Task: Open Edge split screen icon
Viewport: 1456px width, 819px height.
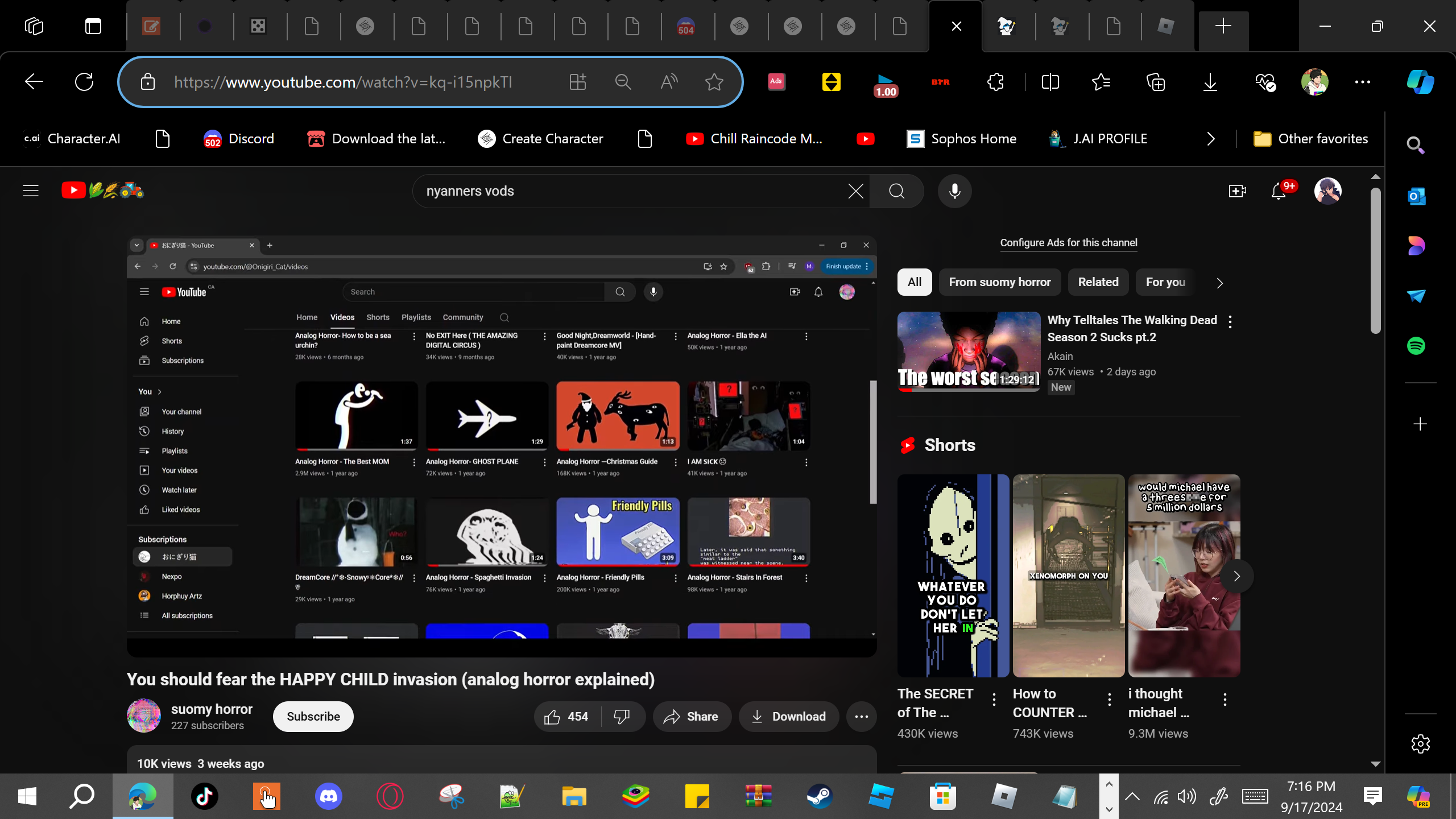Action: (x=1050, y=82)
